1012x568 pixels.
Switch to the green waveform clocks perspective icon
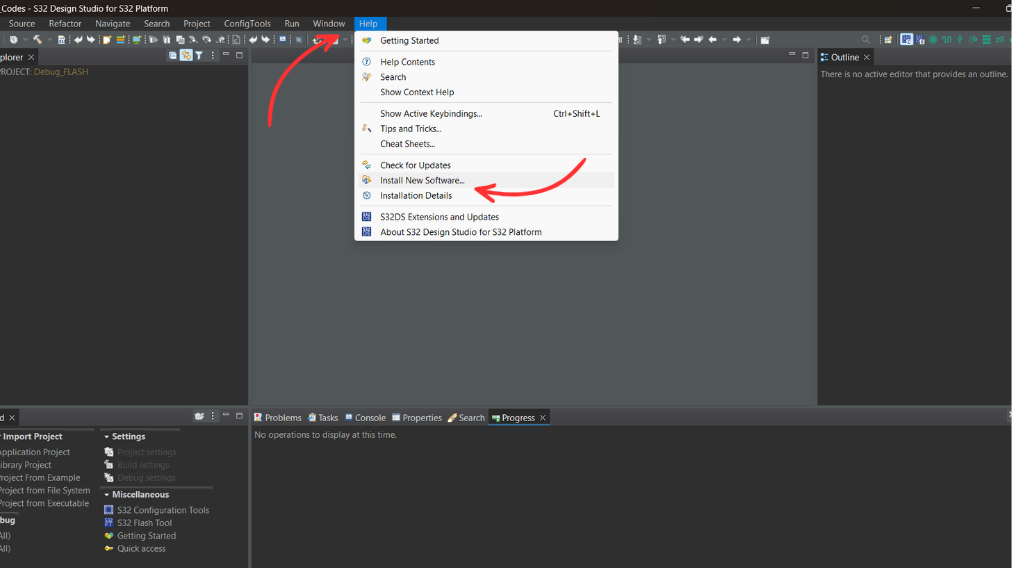(x=946, y=40)
